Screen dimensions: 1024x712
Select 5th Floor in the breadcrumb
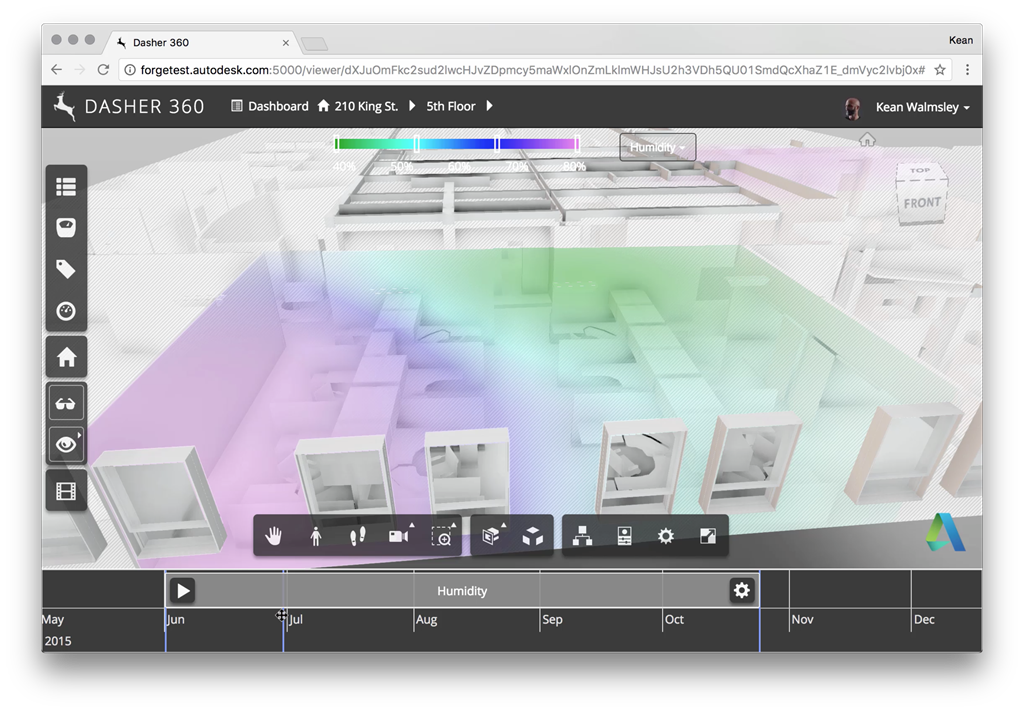tap(451, 106)
